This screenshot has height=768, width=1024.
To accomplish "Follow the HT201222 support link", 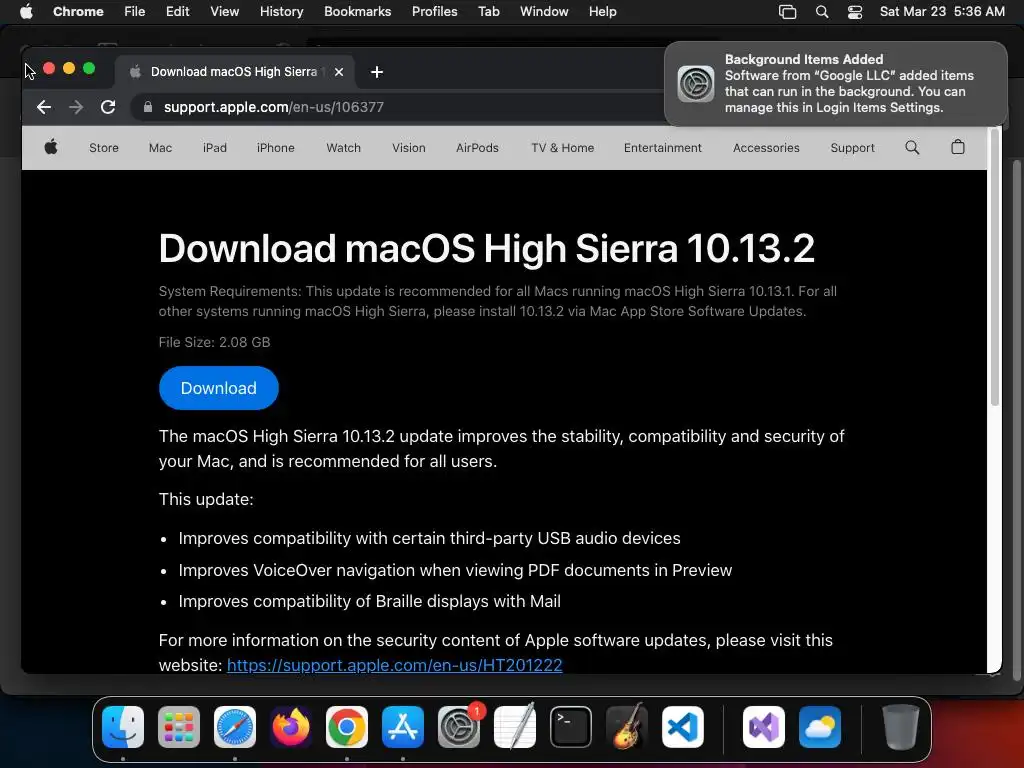I will [394, 665].
